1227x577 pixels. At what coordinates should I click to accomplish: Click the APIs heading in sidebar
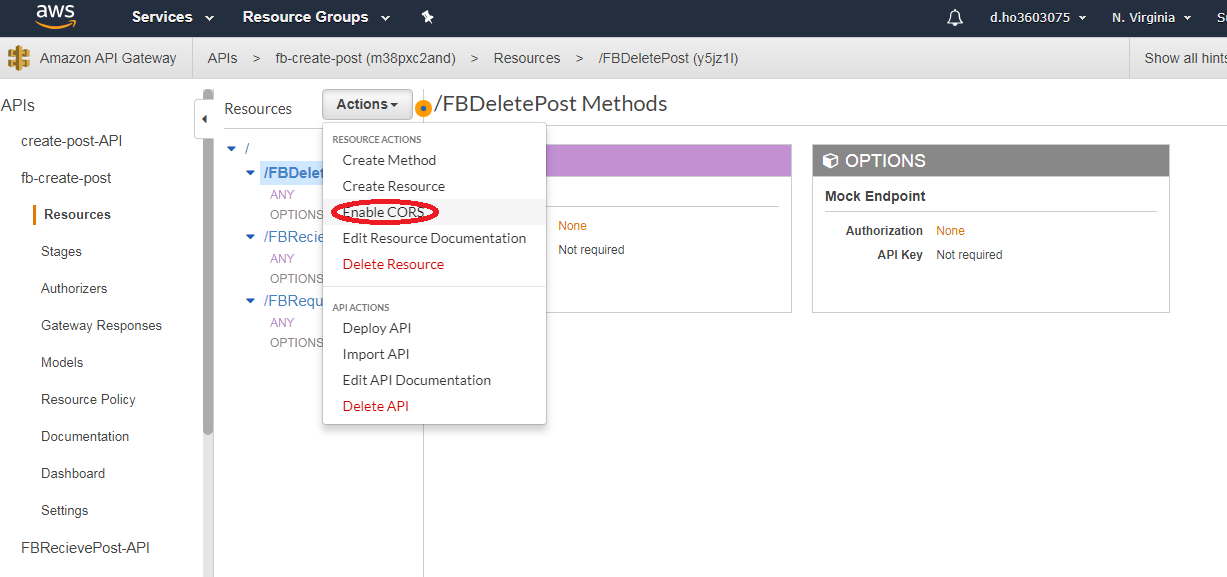point(18,105)
